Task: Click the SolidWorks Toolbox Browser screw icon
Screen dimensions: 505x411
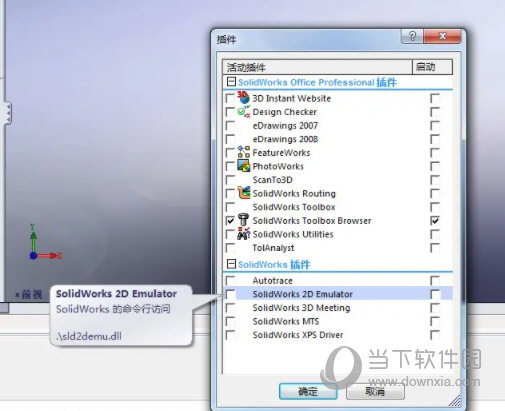Action: click(243, 220)
